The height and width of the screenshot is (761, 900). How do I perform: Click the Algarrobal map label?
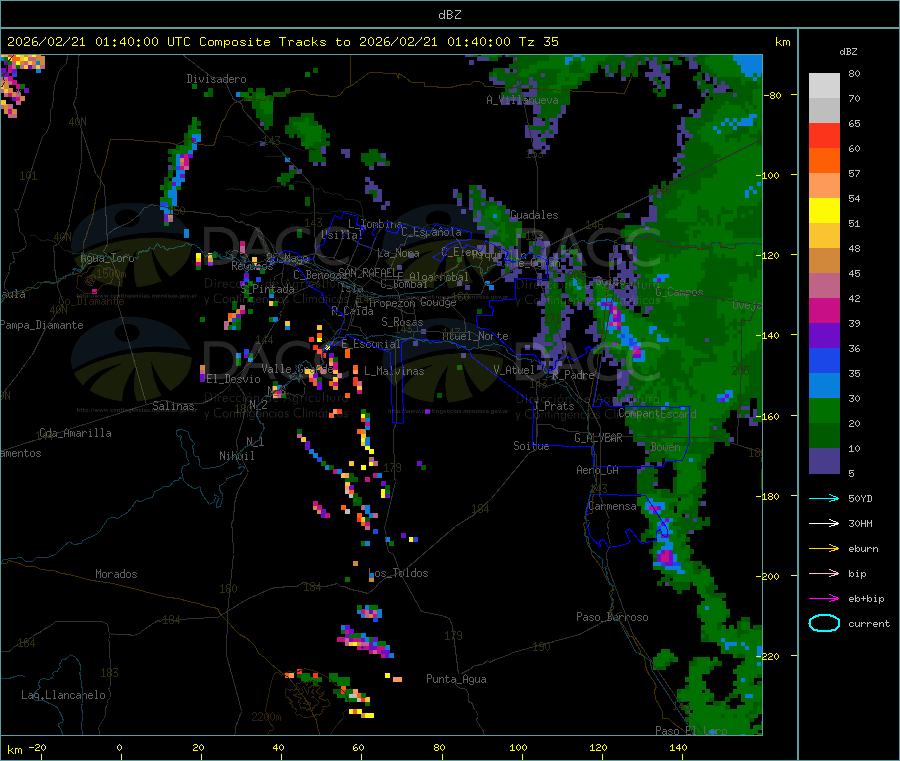click(439, 278)
